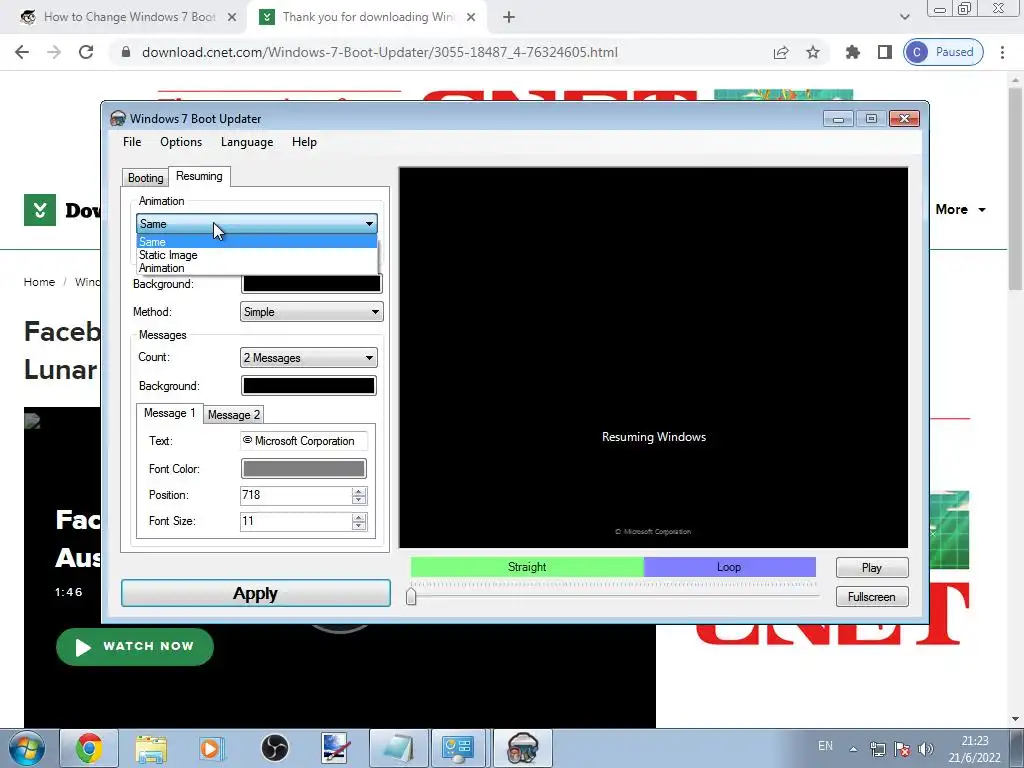
Task: Open Windows Explorer from the taskbar
Action: [x=151, y=748]
